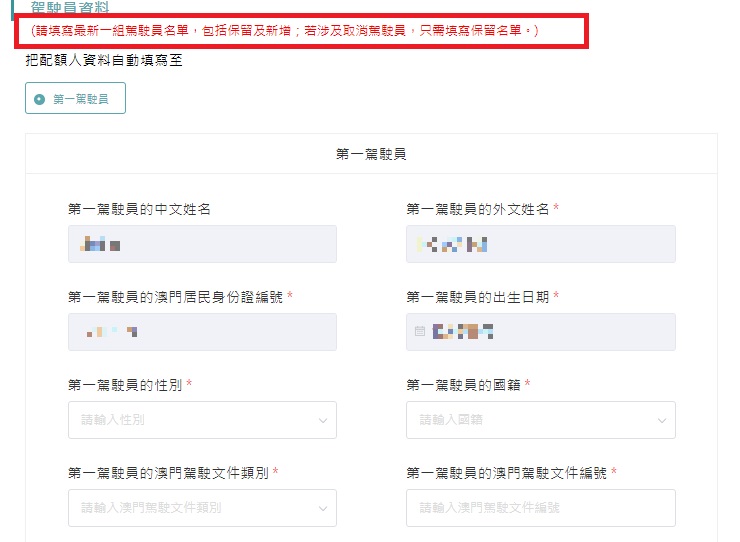The image size is (740, 542).
Task: Click the 第一駕駛員 section header
Action: [x=371, y=155]
